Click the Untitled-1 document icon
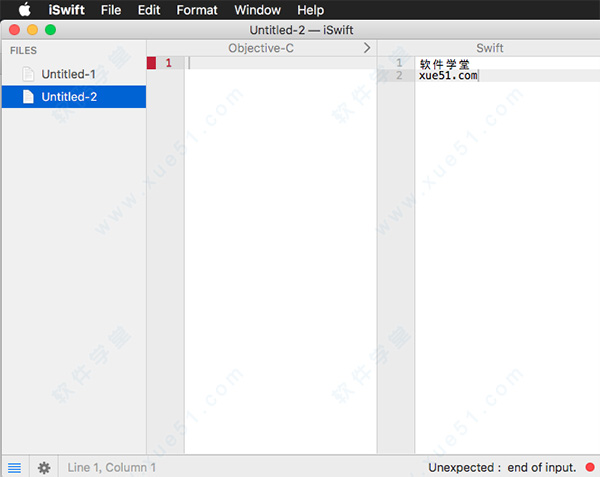 [28, 74]
